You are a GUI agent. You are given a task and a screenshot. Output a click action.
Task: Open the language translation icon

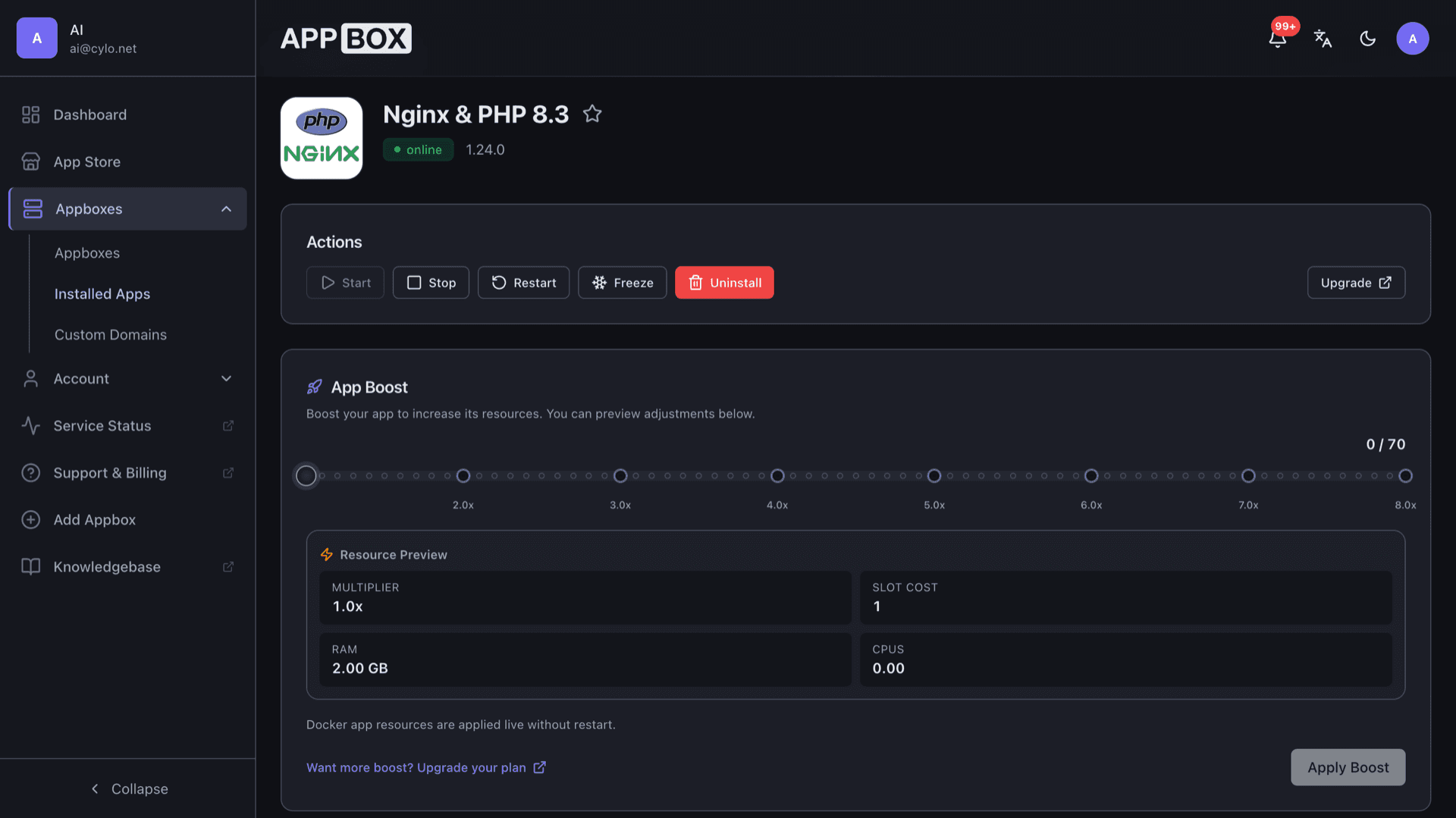[1323, 39]
